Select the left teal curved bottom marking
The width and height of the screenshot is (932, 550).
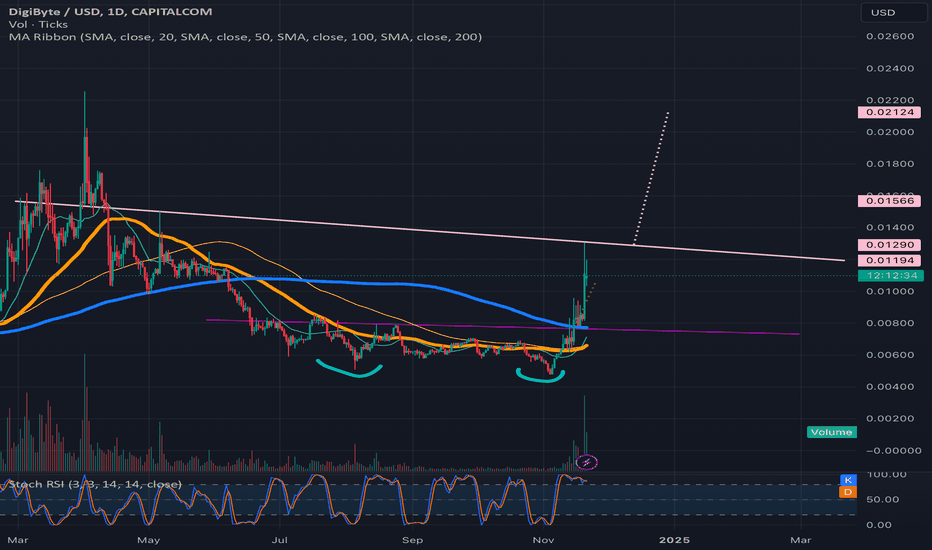pyautogui.click(x=350, y=369)
